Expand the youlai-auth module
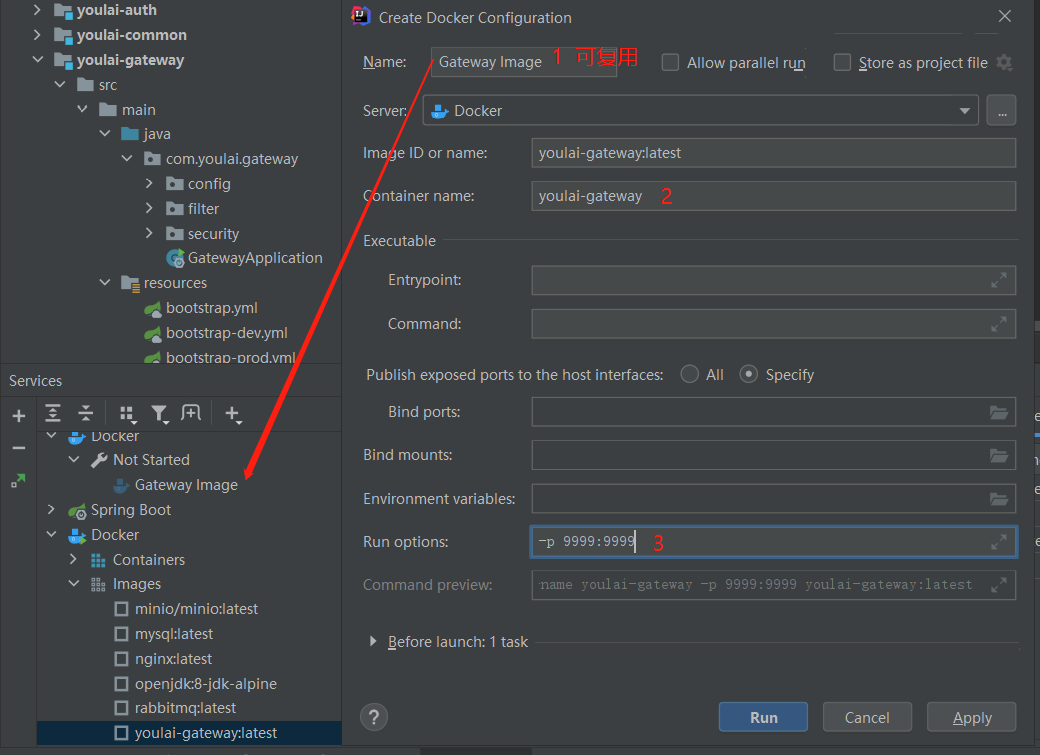Viewport: 1040px width, 755px height. (37, 10)
